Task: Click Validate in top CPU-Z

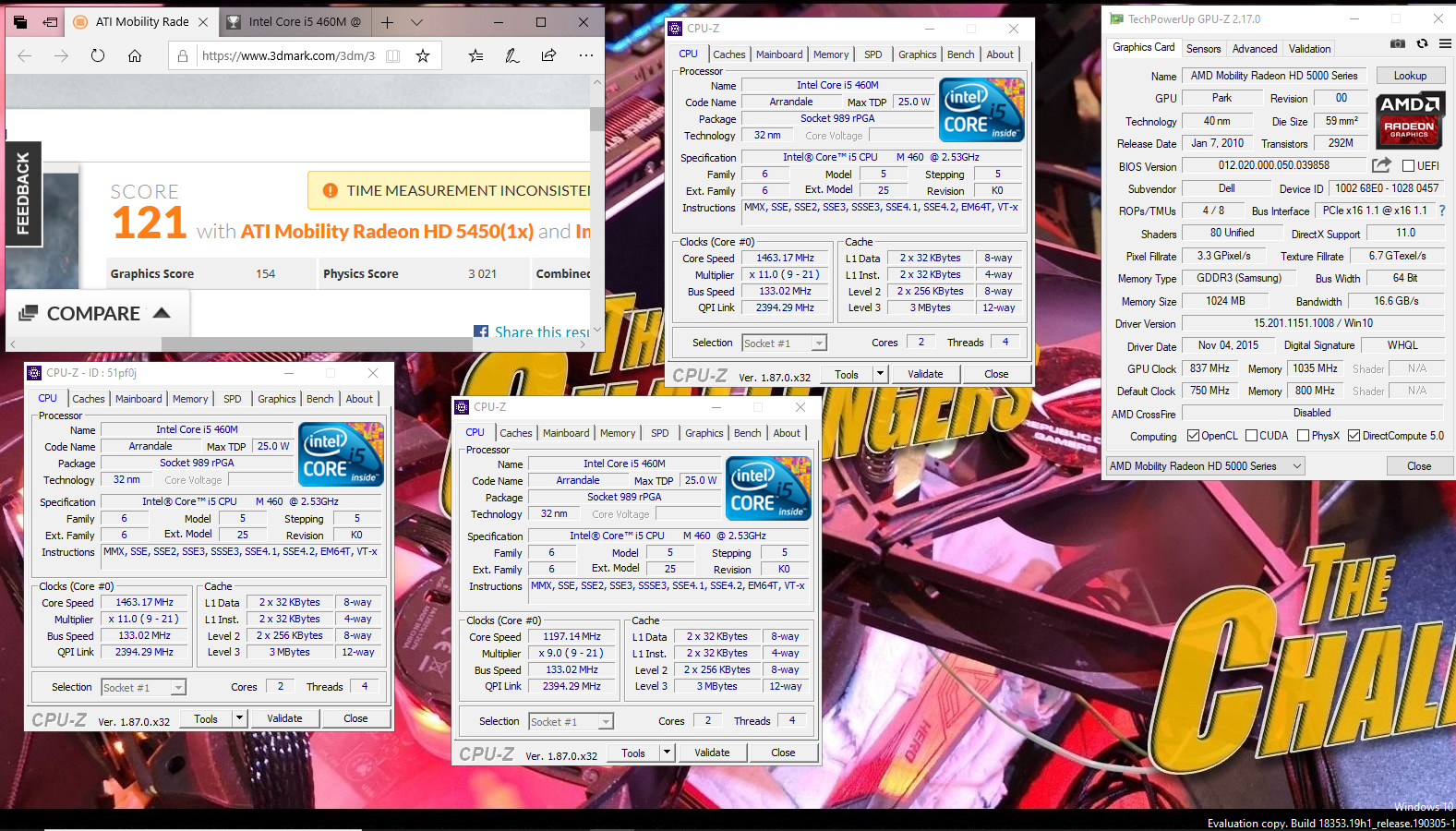Action: coord(925,374)
